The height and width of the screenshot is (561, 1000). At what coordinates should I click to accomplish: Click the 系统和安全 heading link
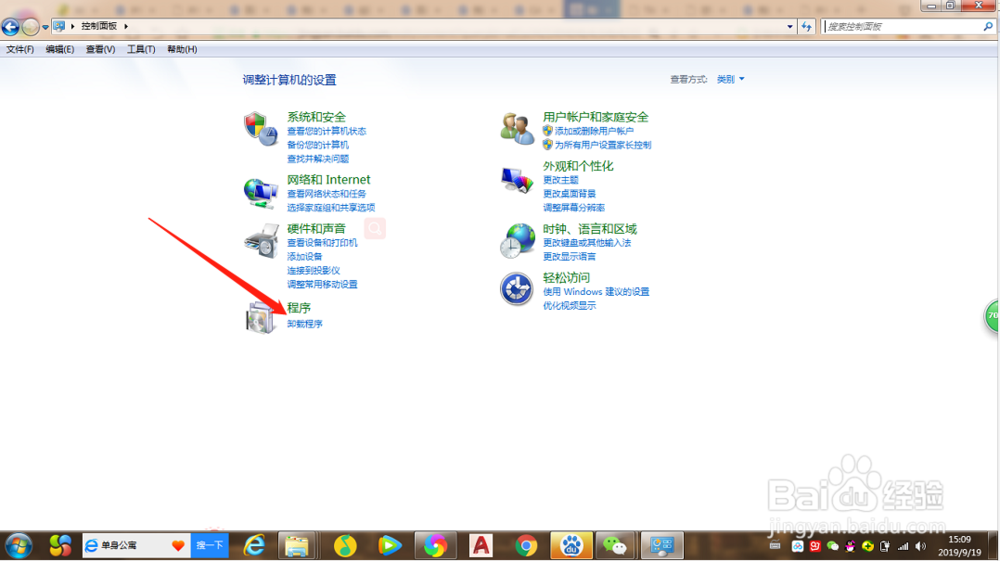coord(316,117)
